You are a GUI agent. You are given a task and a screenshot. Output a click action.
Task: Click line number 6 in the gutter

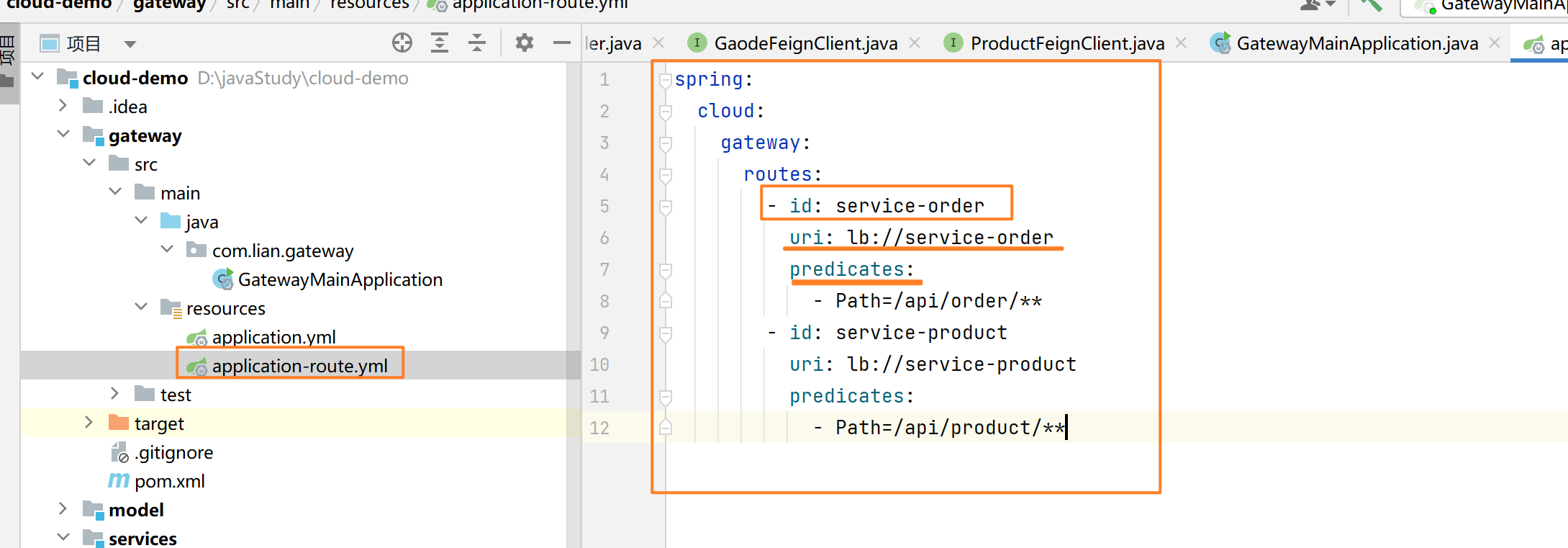(604, 238)
